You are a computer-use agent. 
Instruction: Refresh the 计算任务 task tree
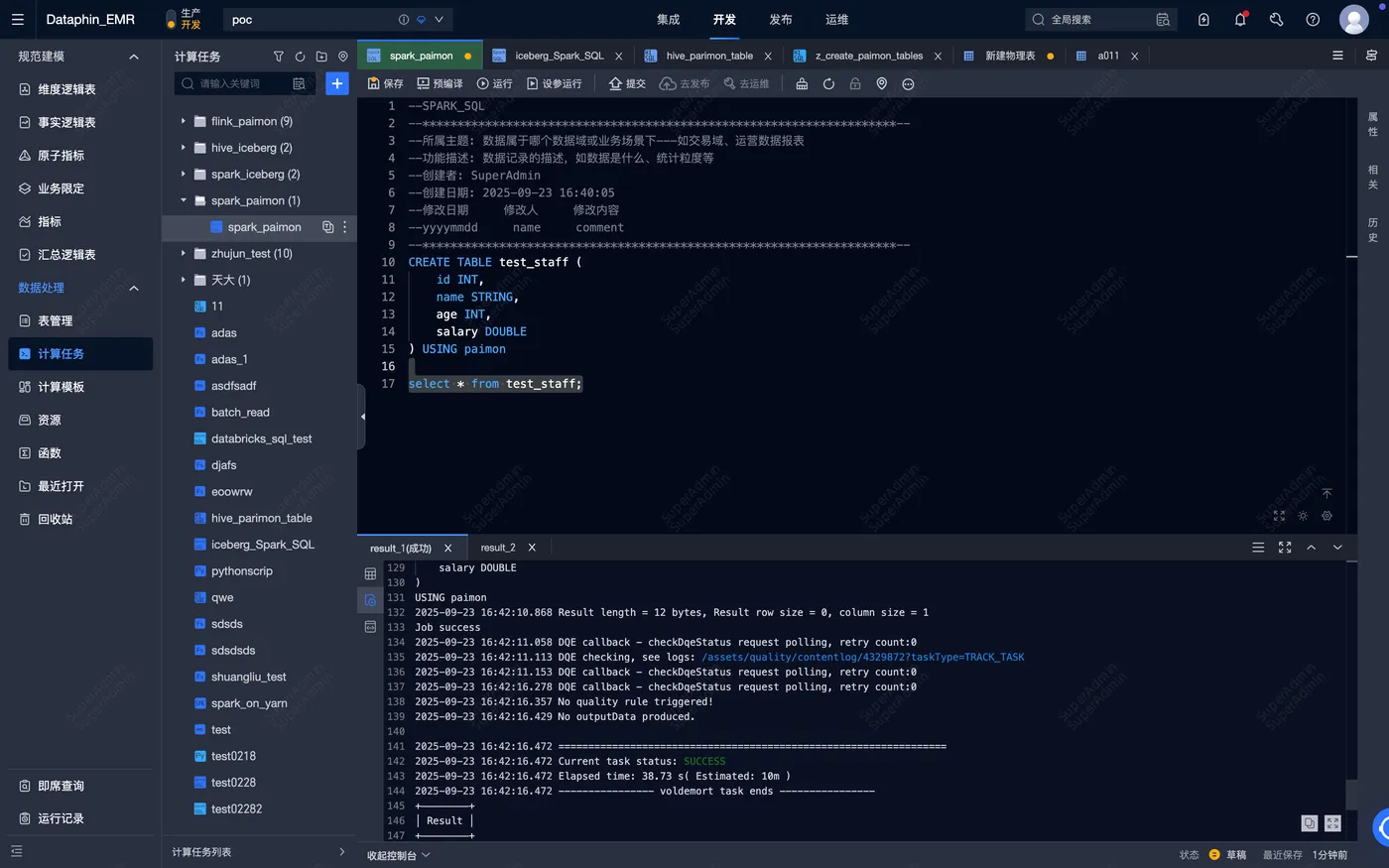[300, 57]
